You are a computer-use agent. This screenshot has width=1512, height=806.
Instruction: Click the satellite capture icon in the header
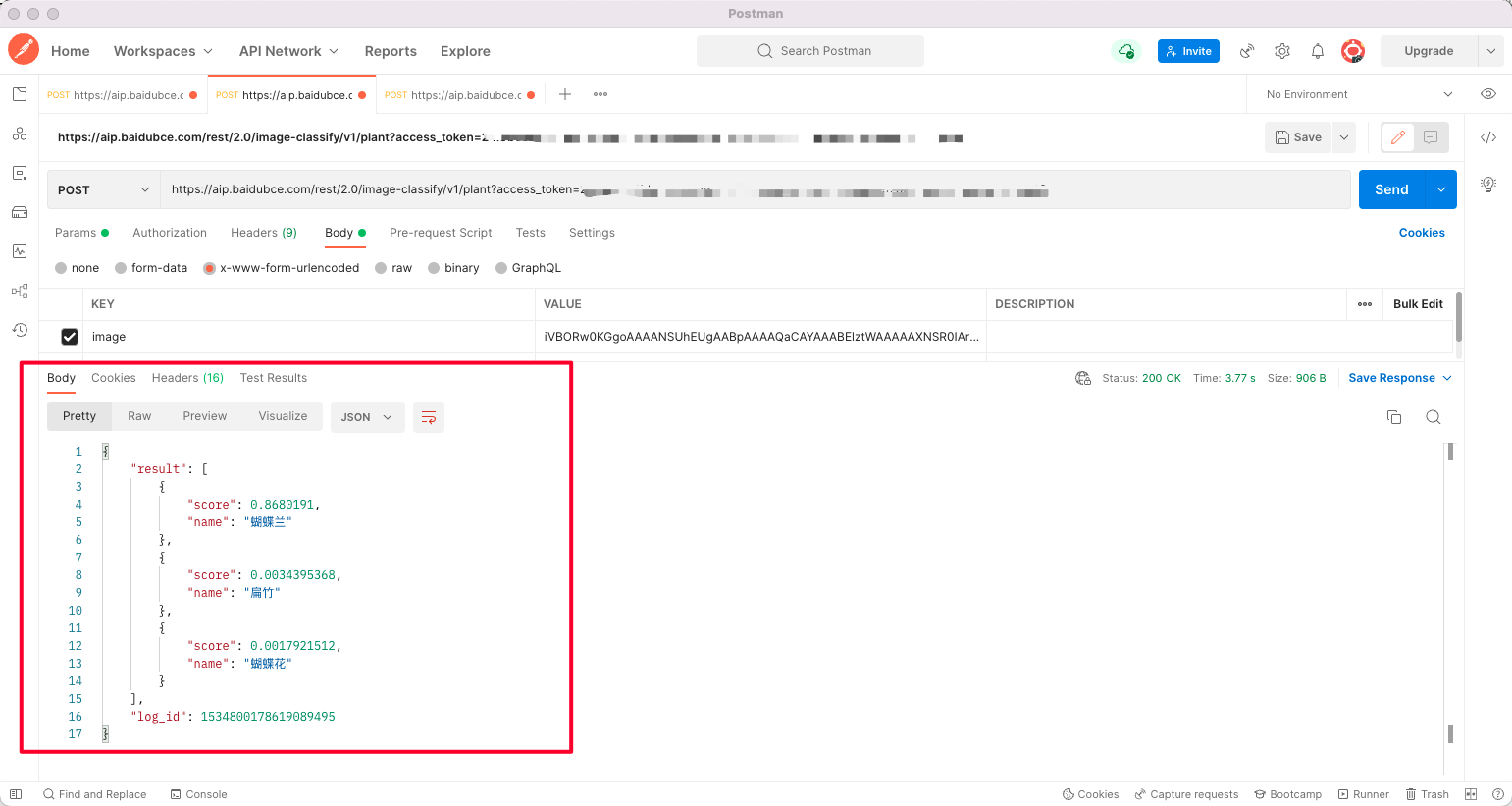point(1247,51)
